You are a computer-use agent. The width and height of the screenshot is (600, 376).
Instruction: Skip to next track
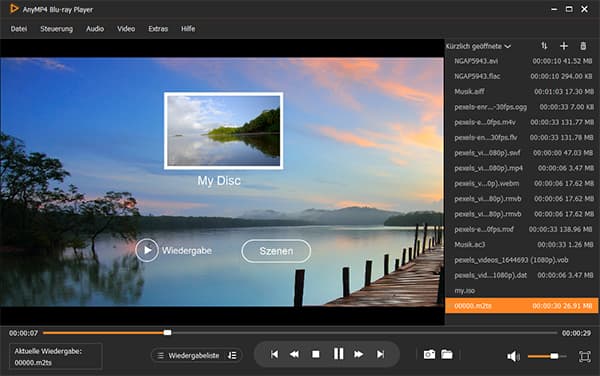[380, 355]
